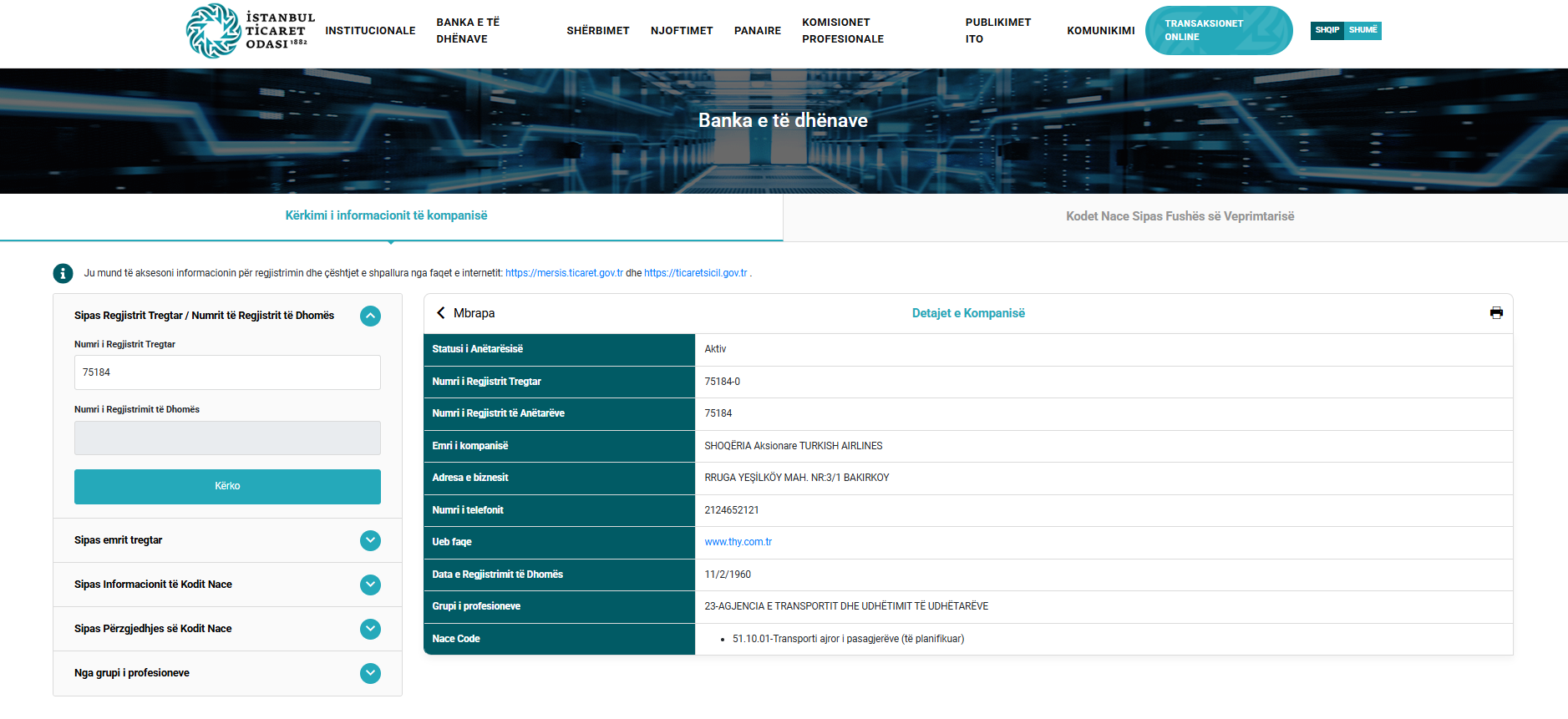Open the SHUMË language option
Image resolution: width=1568 pixels, height=719 pixels.
pyautogui.click(x=1362, y=31)
